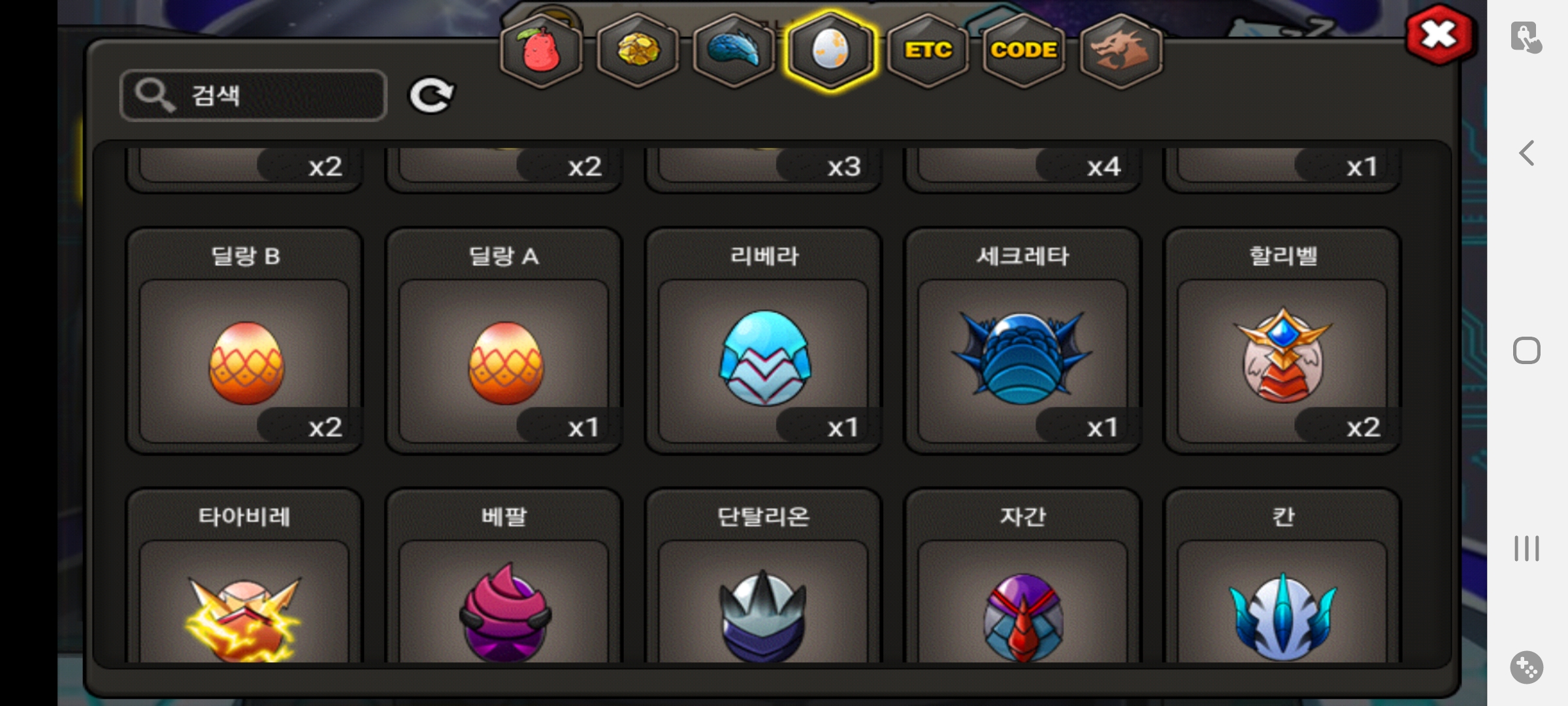Tap the Android back arrow
The image size is (1568, 706).
[x=1527, y=154]
